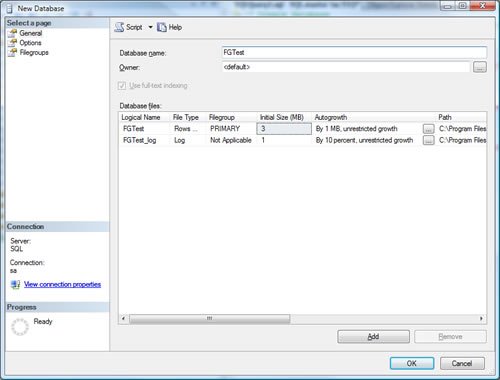
Task: Click the connection properties icon
Action: [x=15, y=285]
